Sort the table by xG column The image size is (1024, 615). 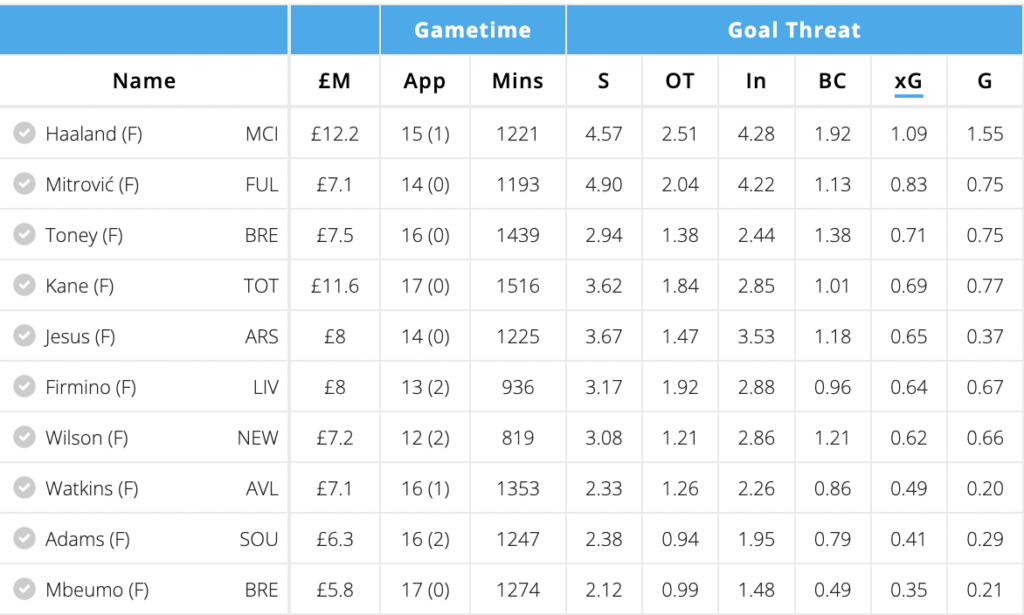pos(908,81)
